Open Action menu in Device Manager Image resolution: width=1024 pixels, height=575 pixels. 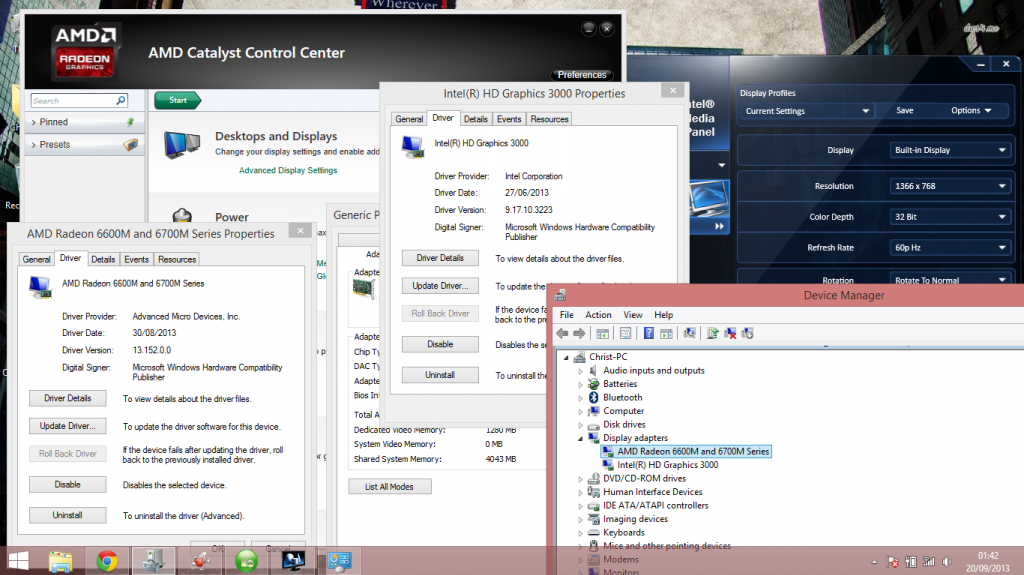pyautogui.click(x=598, y=315)
